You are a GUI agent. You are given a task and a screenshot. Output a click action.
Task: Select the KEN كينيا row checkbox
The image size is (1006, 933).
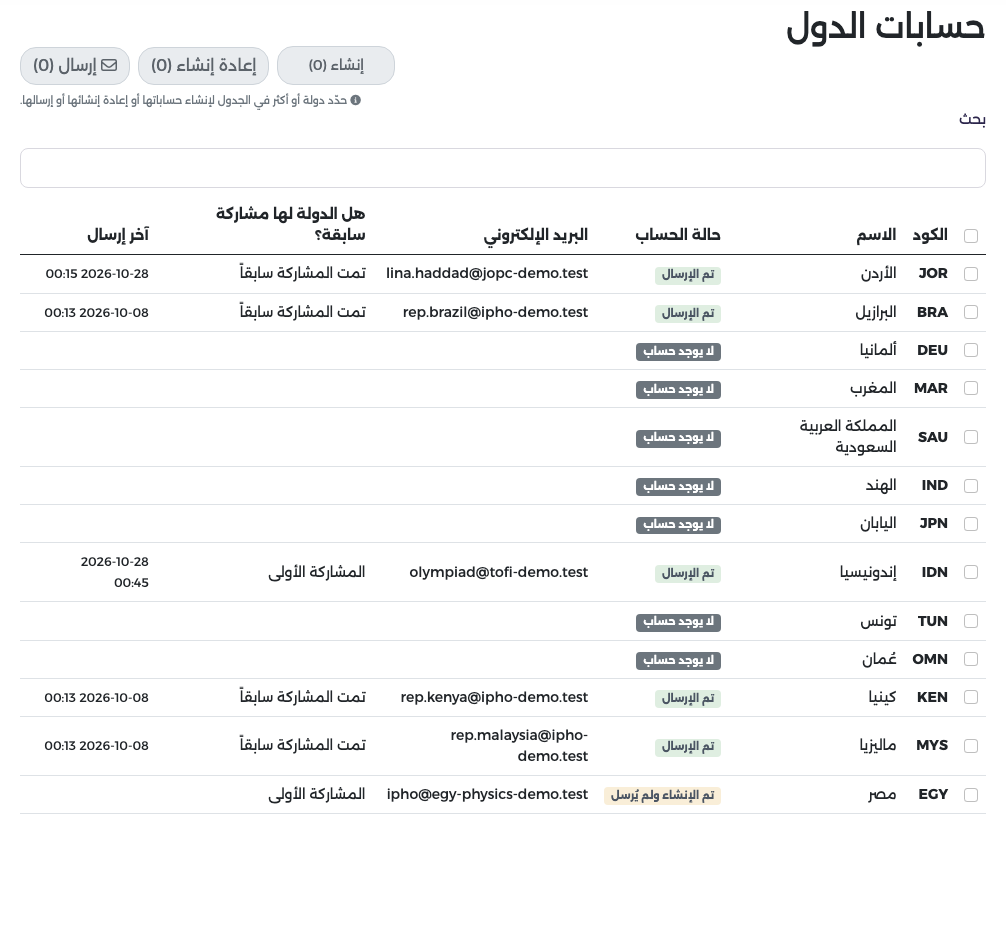[971, 697]
